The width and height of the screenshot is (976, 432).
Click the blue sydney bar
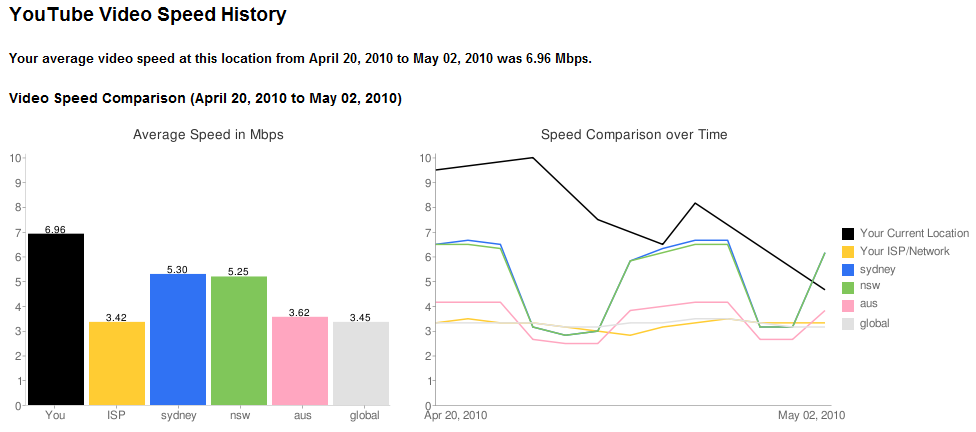pyautogui.click(x=178, y=339)
